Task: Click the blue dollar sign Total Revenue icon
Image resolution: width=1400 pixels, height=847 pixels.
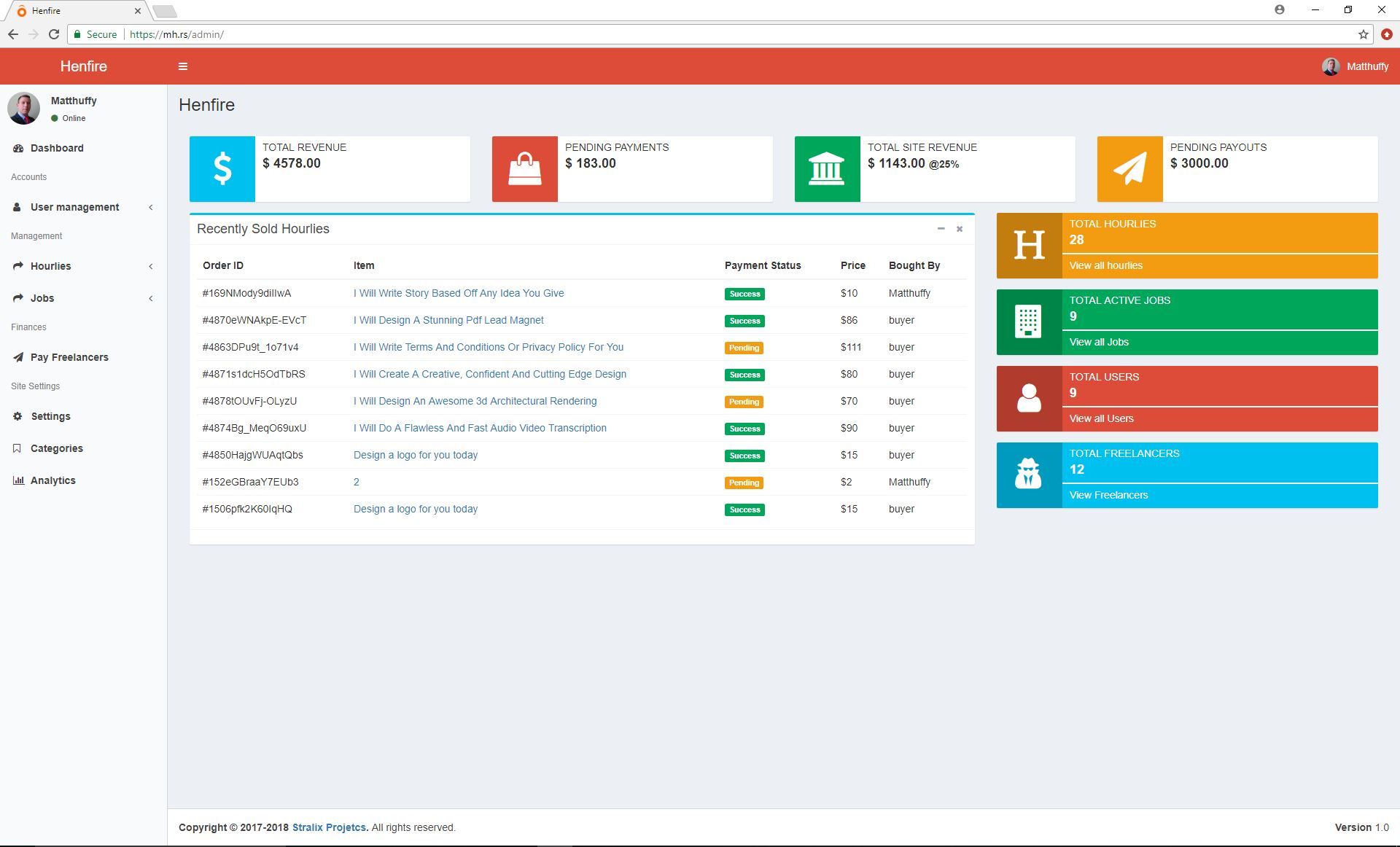Action: 222,168
